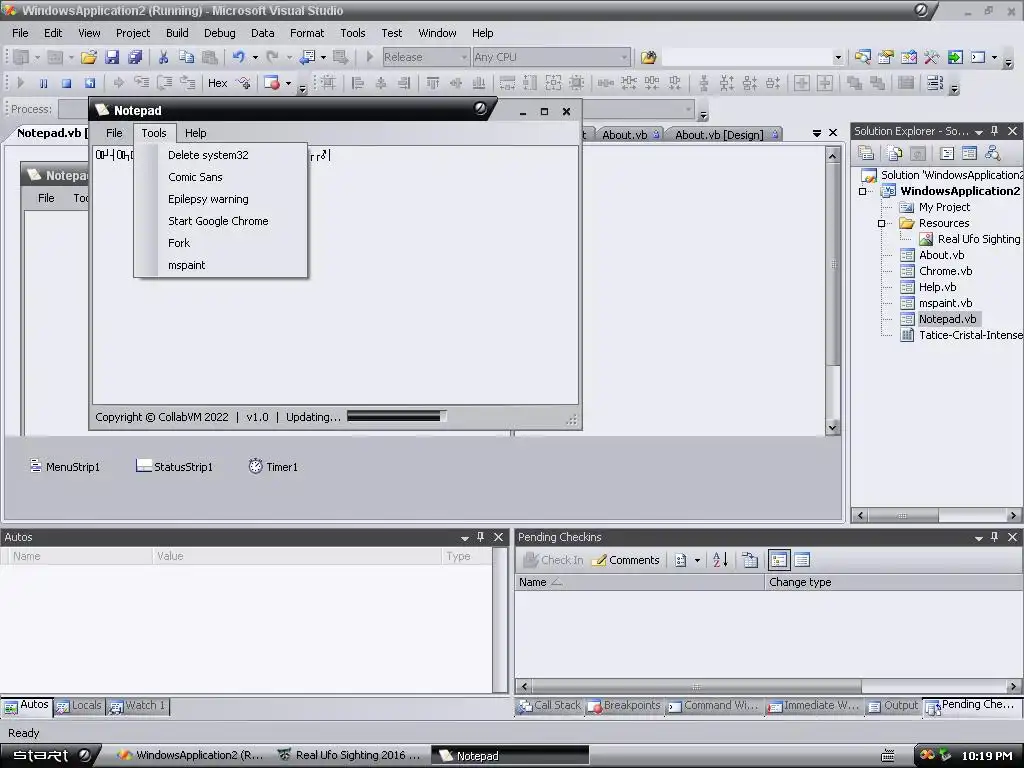The image size is (1024, 768).
Task: Open the Build menu in Visual Studio
Action: click(x=177, y=33)
